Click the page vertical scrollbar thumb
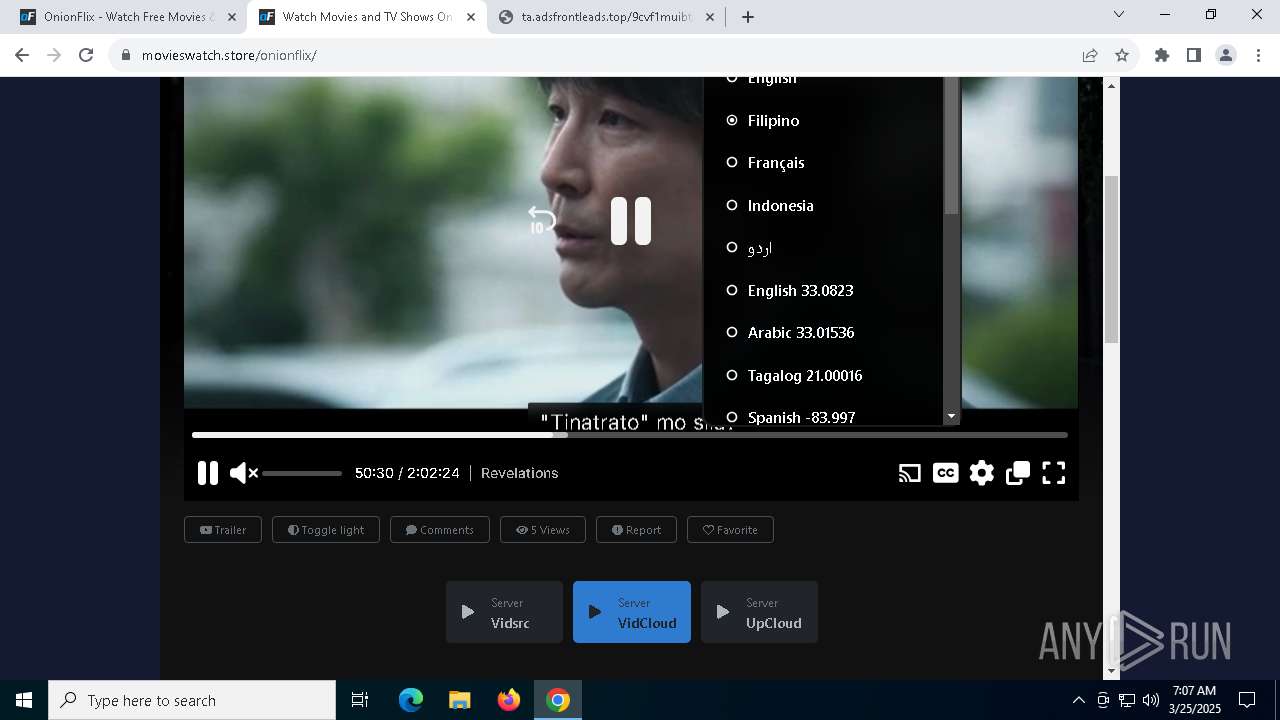Viewport: 1280px width, 720px height. [x=1111, y=259]
